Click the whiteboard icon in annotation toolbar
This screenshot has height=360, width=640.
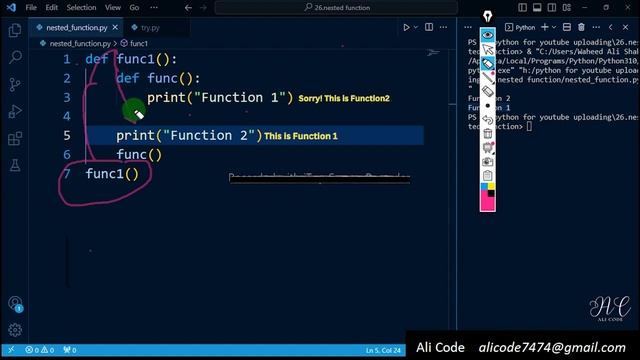pos(487,147)
